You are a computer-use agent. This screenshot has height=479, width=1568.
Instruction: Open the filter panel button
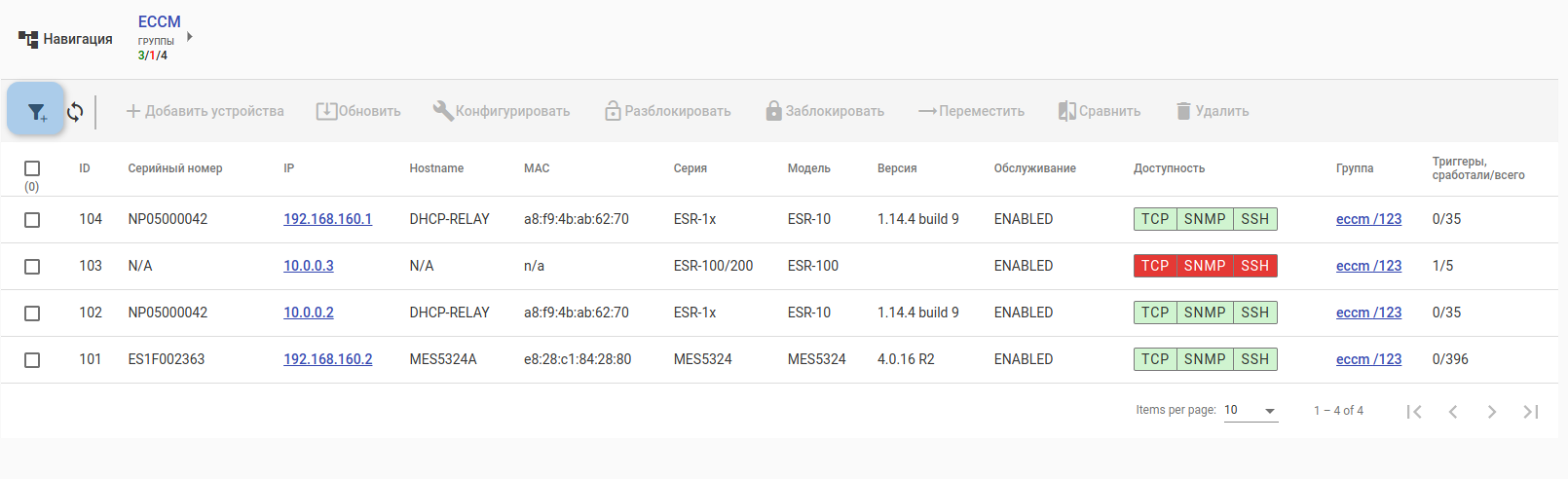pyautogui.click(x=36, y=111)
